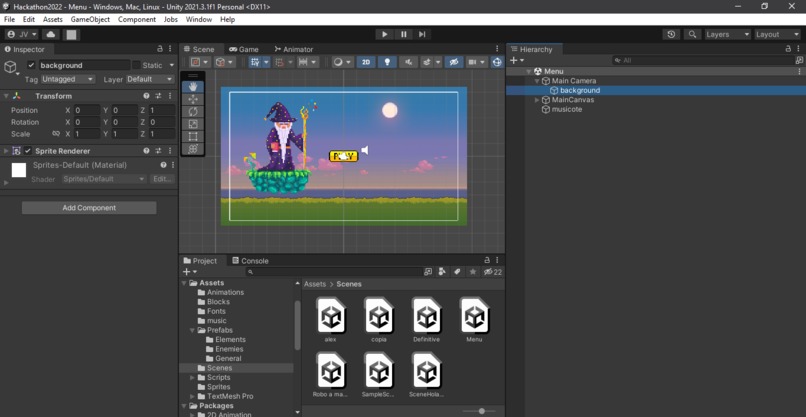Lock the Hierarchy panel
The height and width of the screenshot is (417, 806).
[x=789, y=49]
